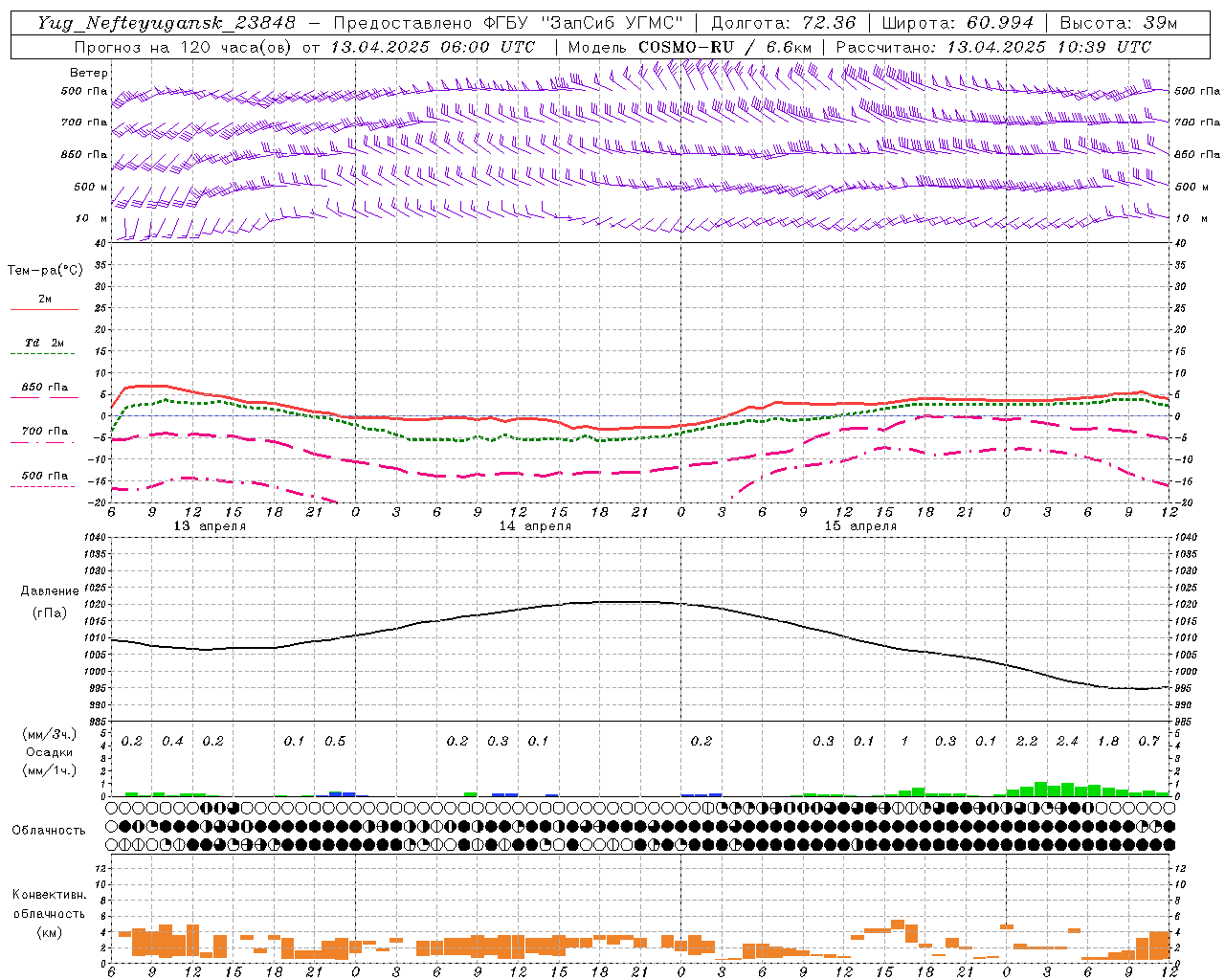Screen dimensions: 1225x980
Task: Click the 'Модель COSMO-RU / 6.6км' label
Action: pyautogui.click(x=689, y=47)
